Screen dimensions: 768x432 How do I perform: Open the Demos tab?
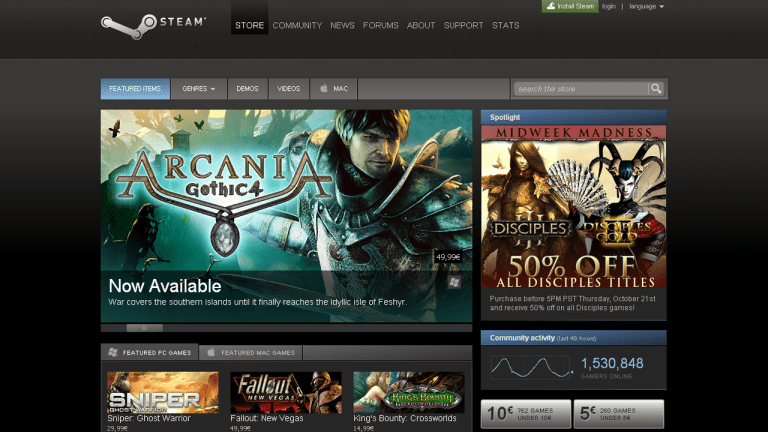[x=247, y=89]
